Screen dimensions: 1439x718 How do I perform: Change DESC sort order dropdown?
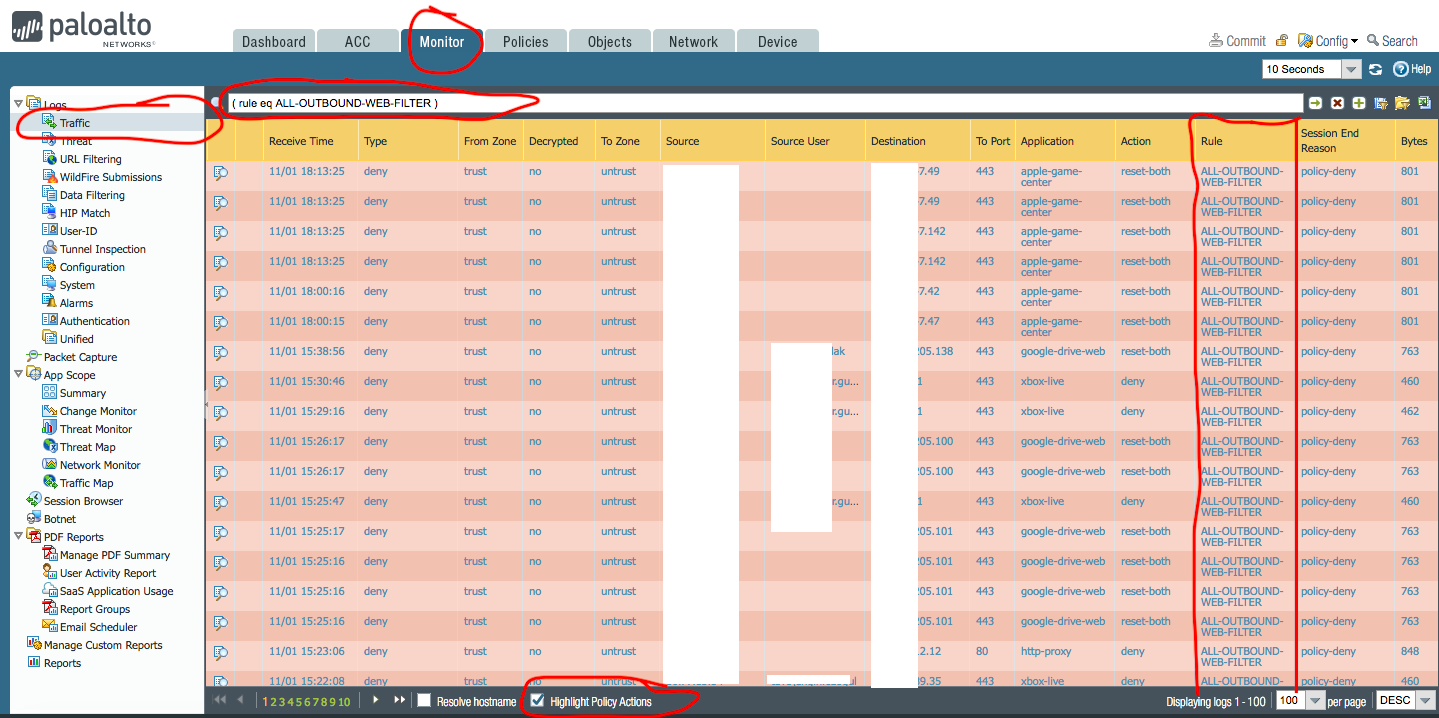tap(1425, 701)
